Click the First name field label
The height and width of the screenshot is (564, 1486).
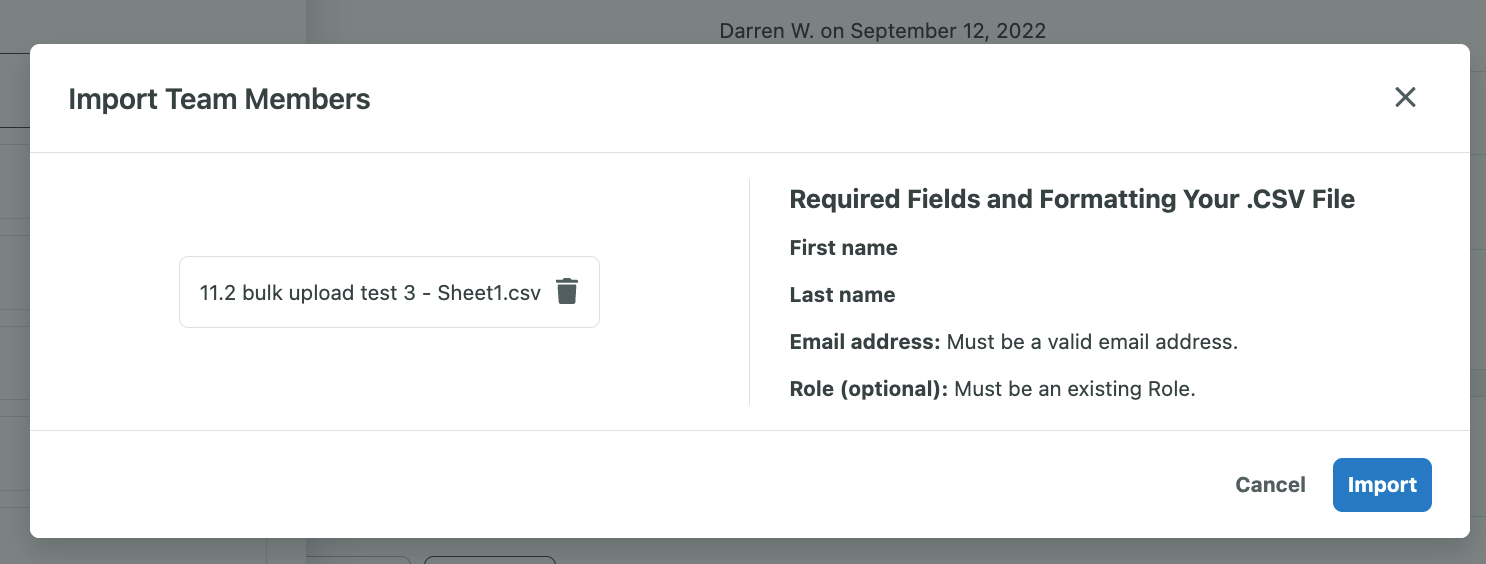843,248
